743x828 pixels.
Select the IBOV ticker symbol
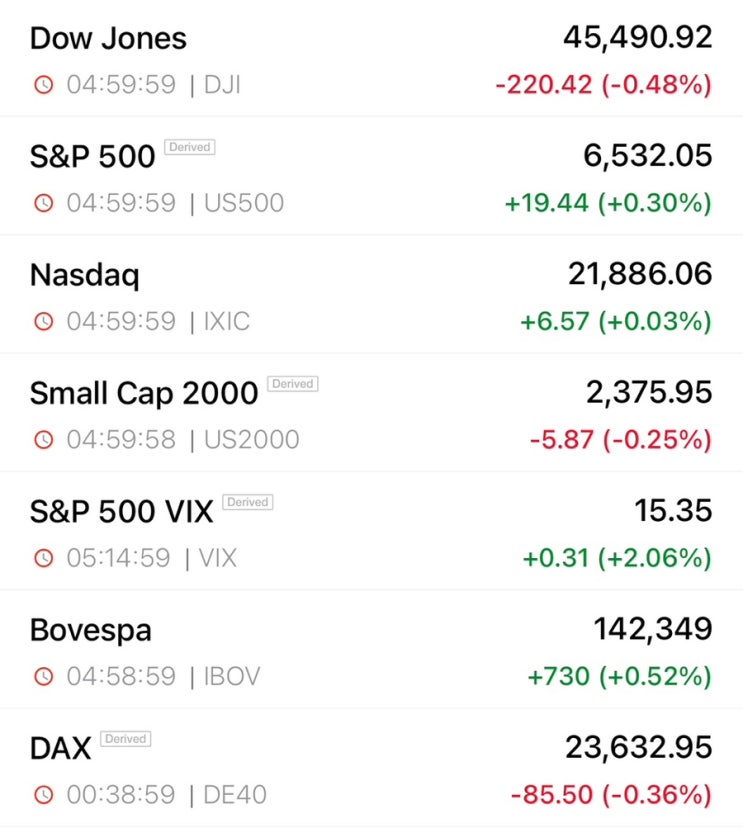(232, 676)
